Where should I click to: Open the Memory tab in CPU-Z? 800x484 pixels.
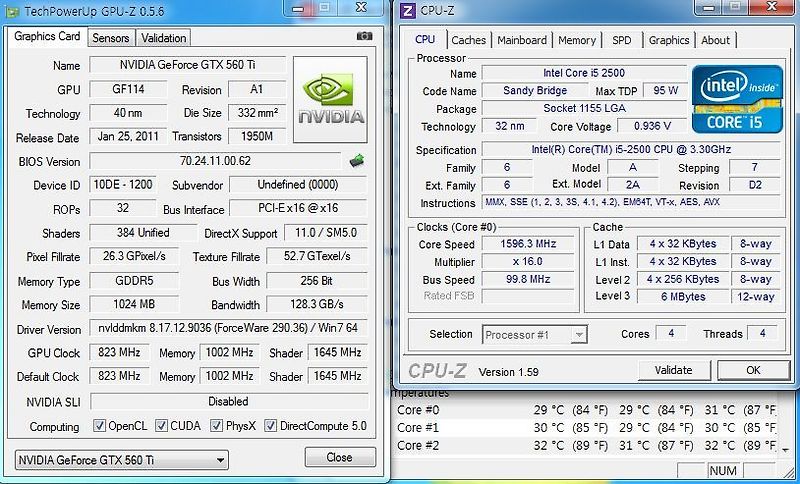click(x=577, y=40)
